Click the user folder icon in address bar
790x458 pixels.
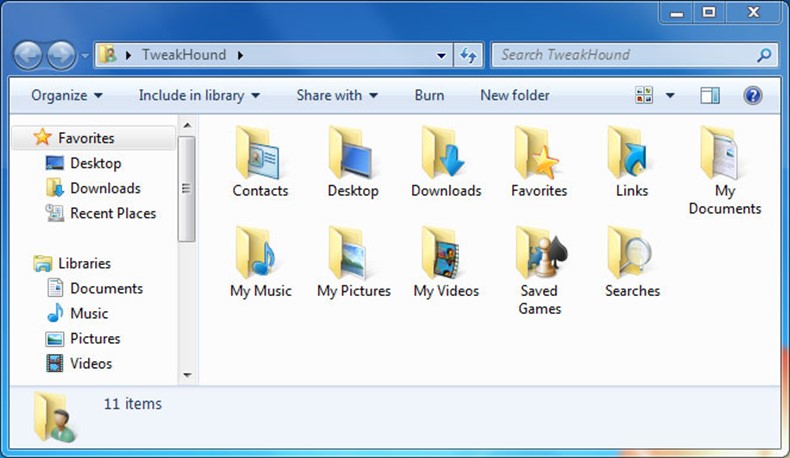[x=108, y=54]
